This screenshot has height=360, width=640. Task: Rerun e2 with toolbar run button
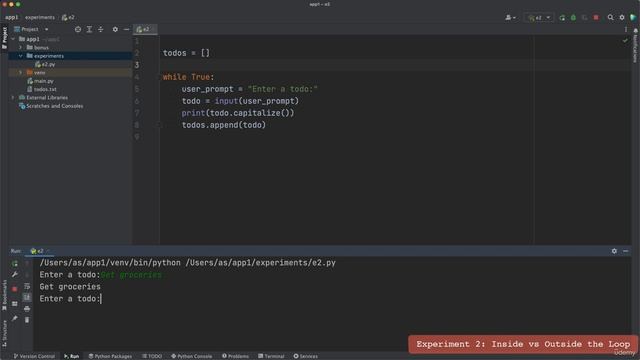tap(562, 18)
